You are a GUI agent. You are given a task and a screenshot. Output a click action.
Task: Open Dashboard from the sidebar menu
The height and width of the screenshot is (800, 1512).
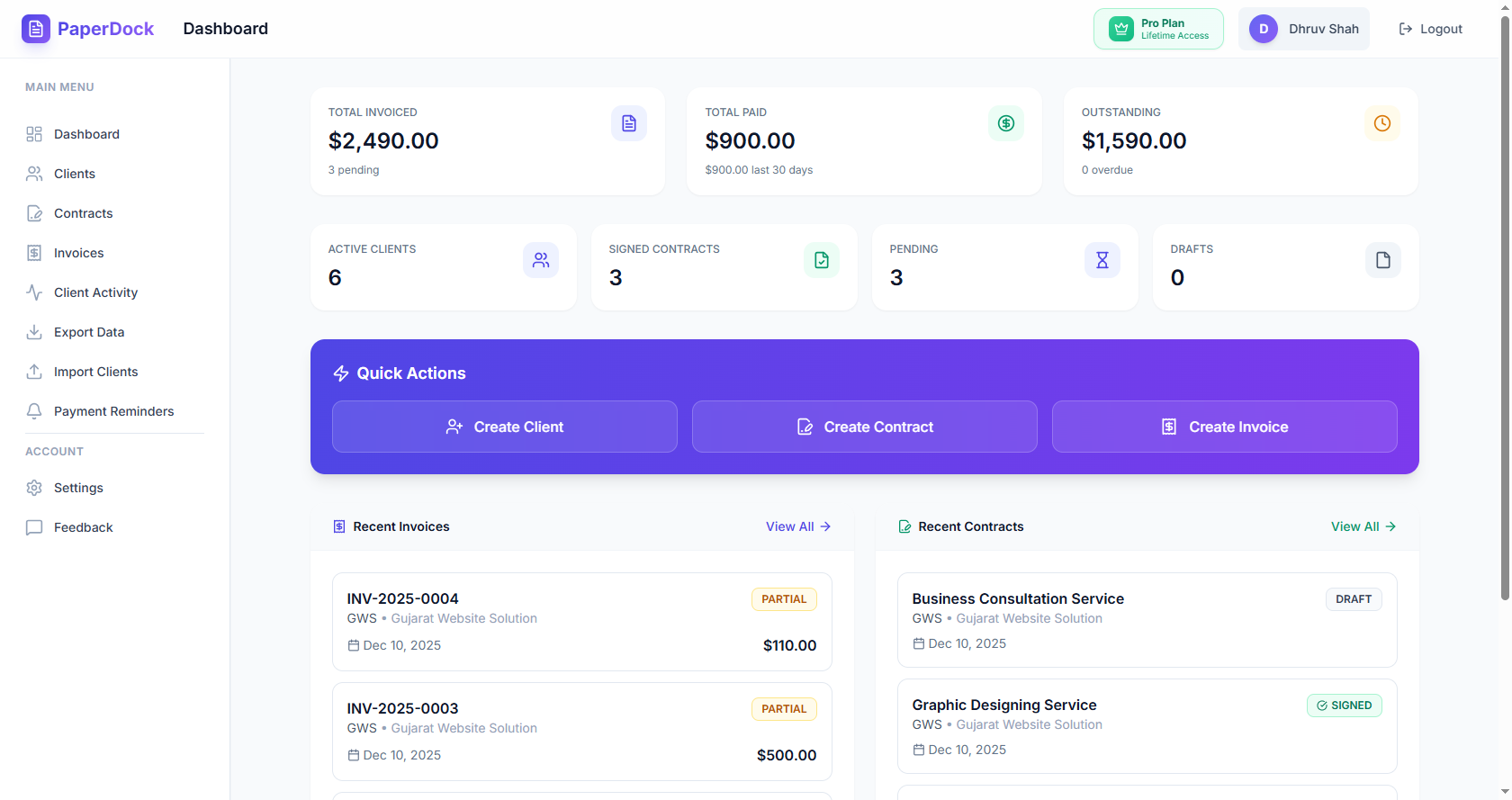pyautogui.click(x=115, y=134)
